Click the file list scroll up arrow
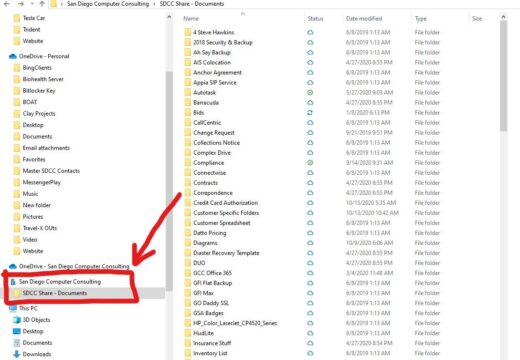520x360 pixels. (x=503, y=16)
